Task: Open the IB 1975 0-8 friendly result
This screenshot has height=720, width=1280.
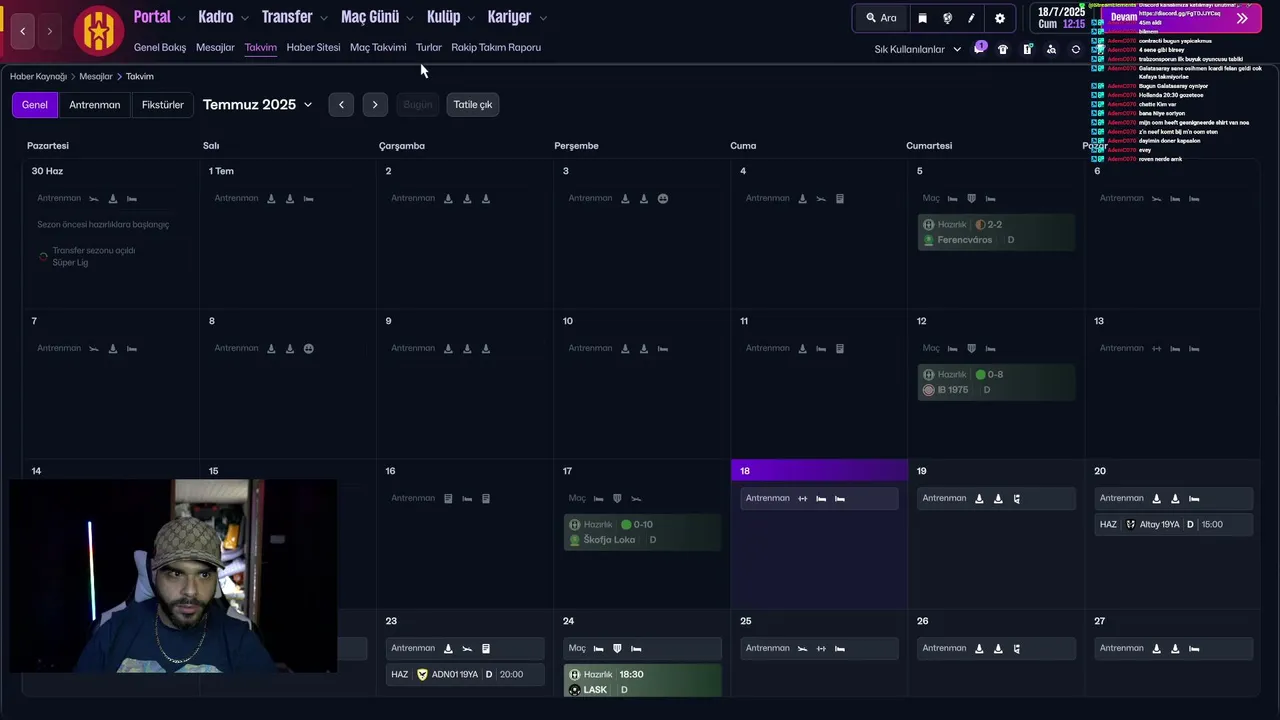Action: click(996, 382)
